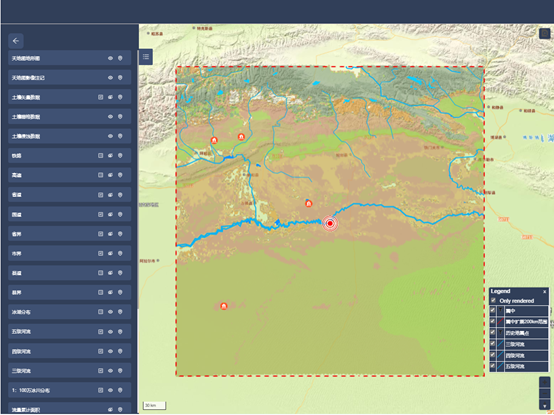Show the 铁路 layer with eye icon

110,156
